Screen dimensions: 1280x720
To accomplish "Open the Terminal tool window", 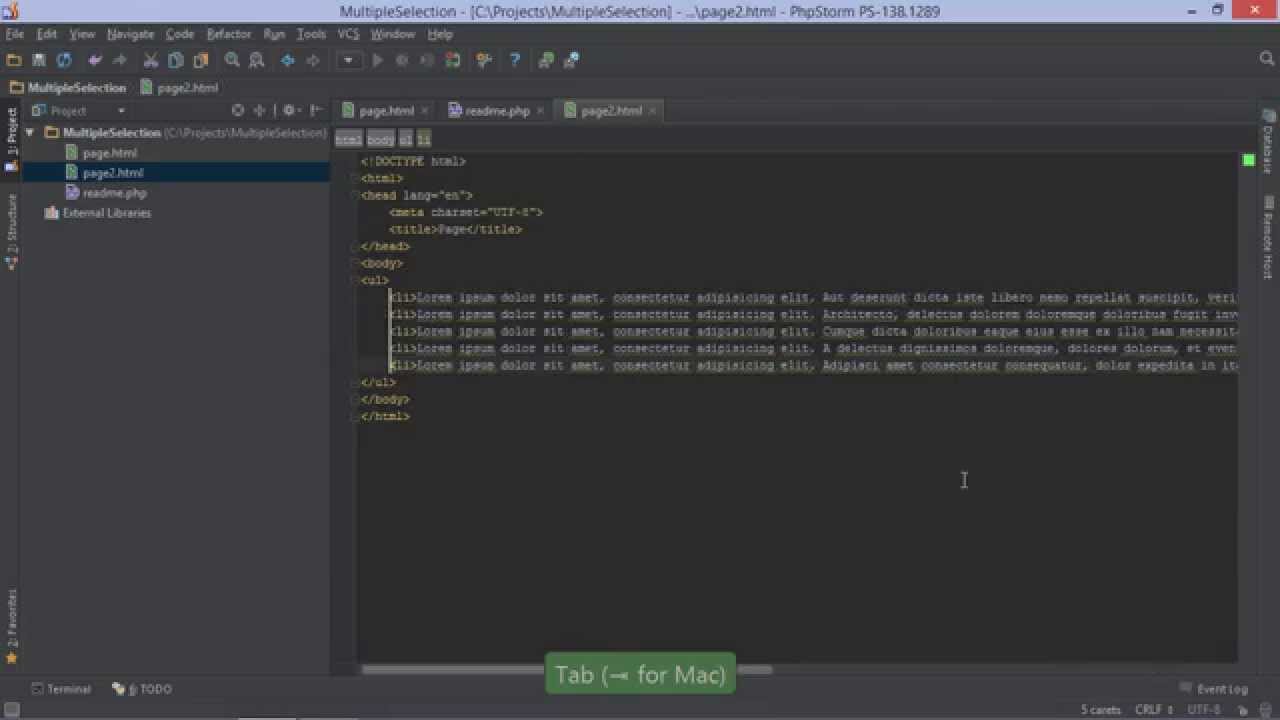I will click(61, 689).
